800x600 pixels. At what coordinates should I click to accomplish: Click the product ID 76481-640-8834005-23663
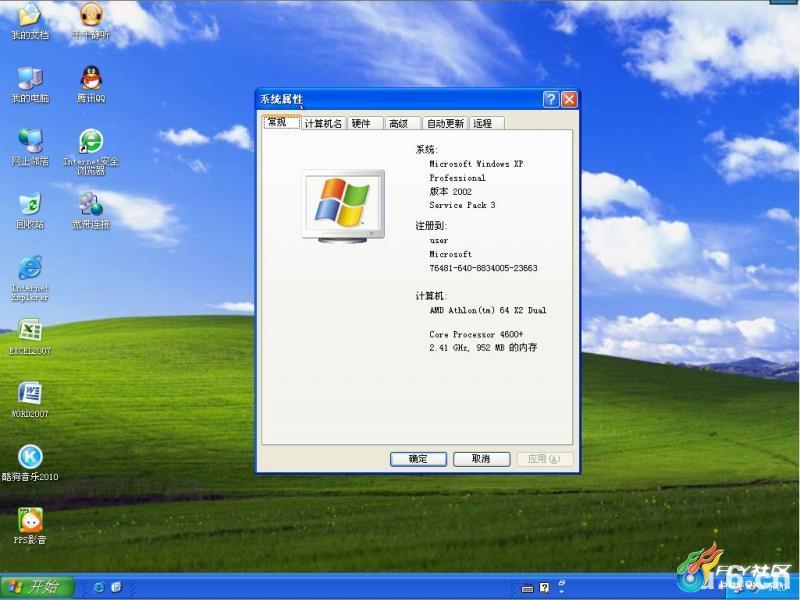pos(483,268)
